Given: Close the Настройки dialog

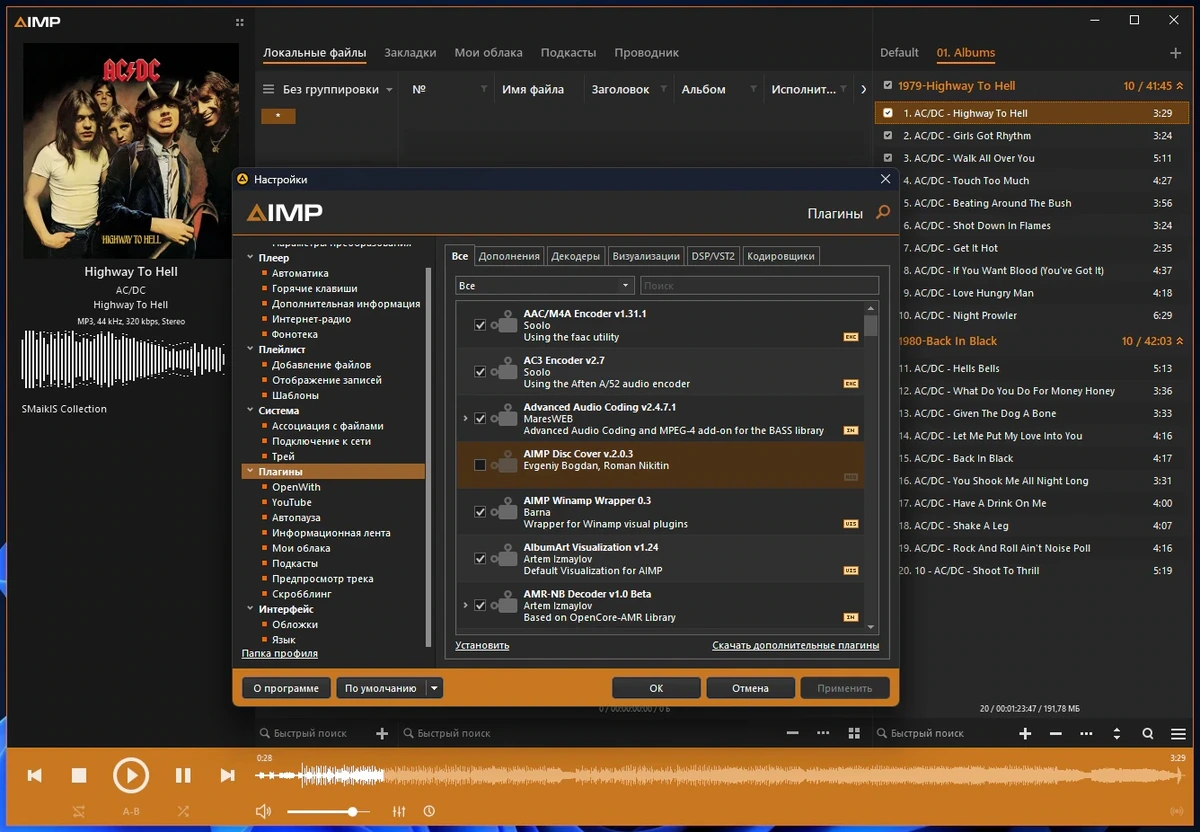Looking at the screenshot, I should point(885,179).
